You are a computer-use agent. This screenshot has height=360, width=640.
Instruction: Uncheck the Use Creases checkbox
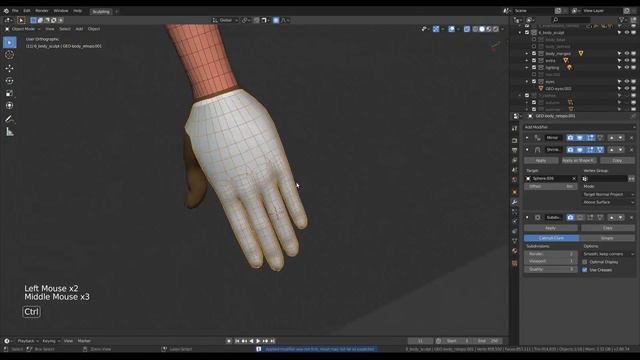click(585, 270)
